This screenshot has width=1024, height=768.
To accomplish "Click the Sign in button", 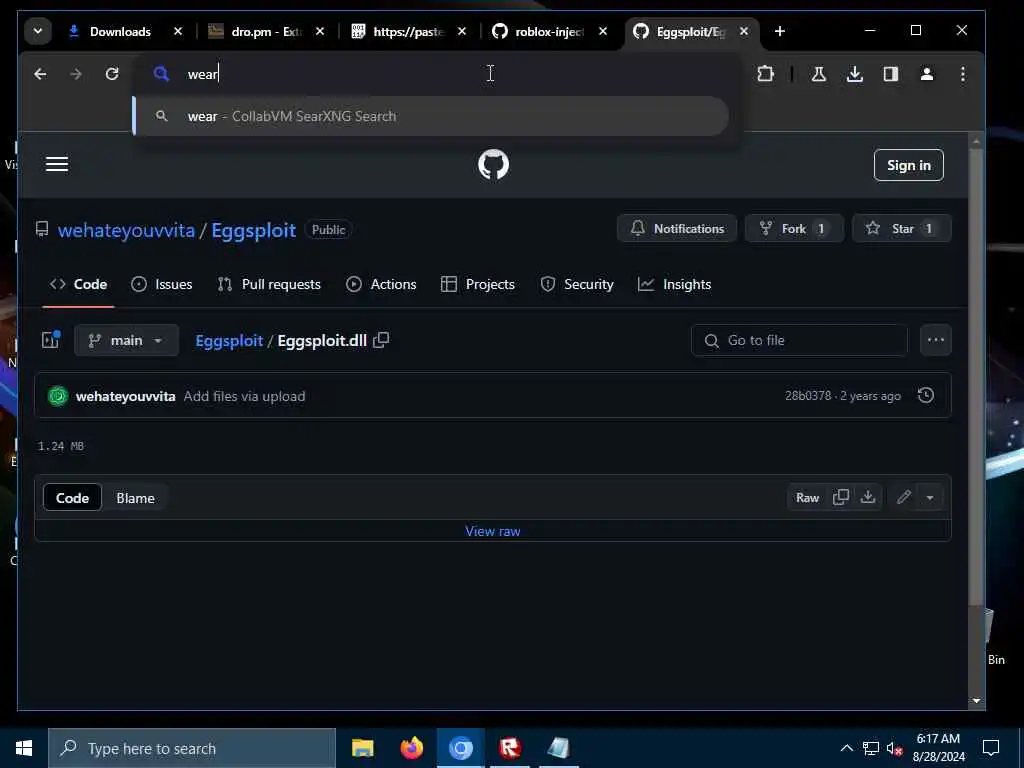I will [908, 165].
